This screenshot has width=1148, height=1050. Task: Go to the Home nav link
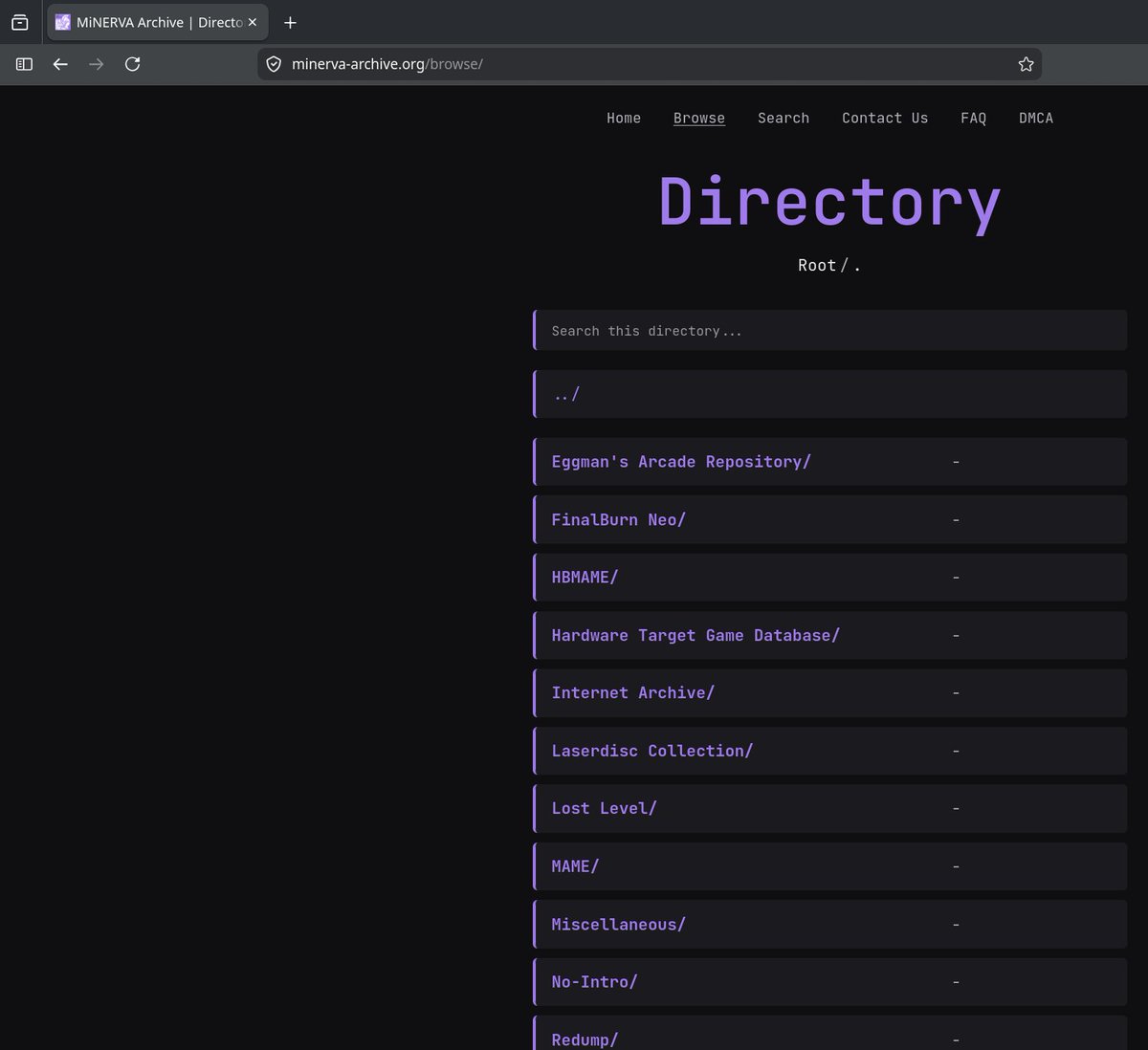point(624,118)
